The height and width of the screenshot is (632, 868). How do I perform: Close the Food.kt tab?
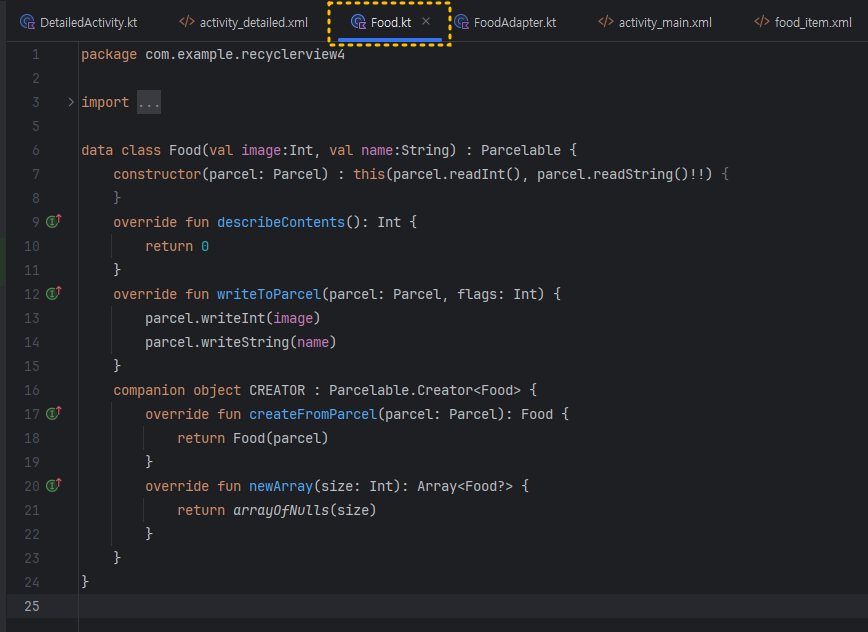coord(426,22)
